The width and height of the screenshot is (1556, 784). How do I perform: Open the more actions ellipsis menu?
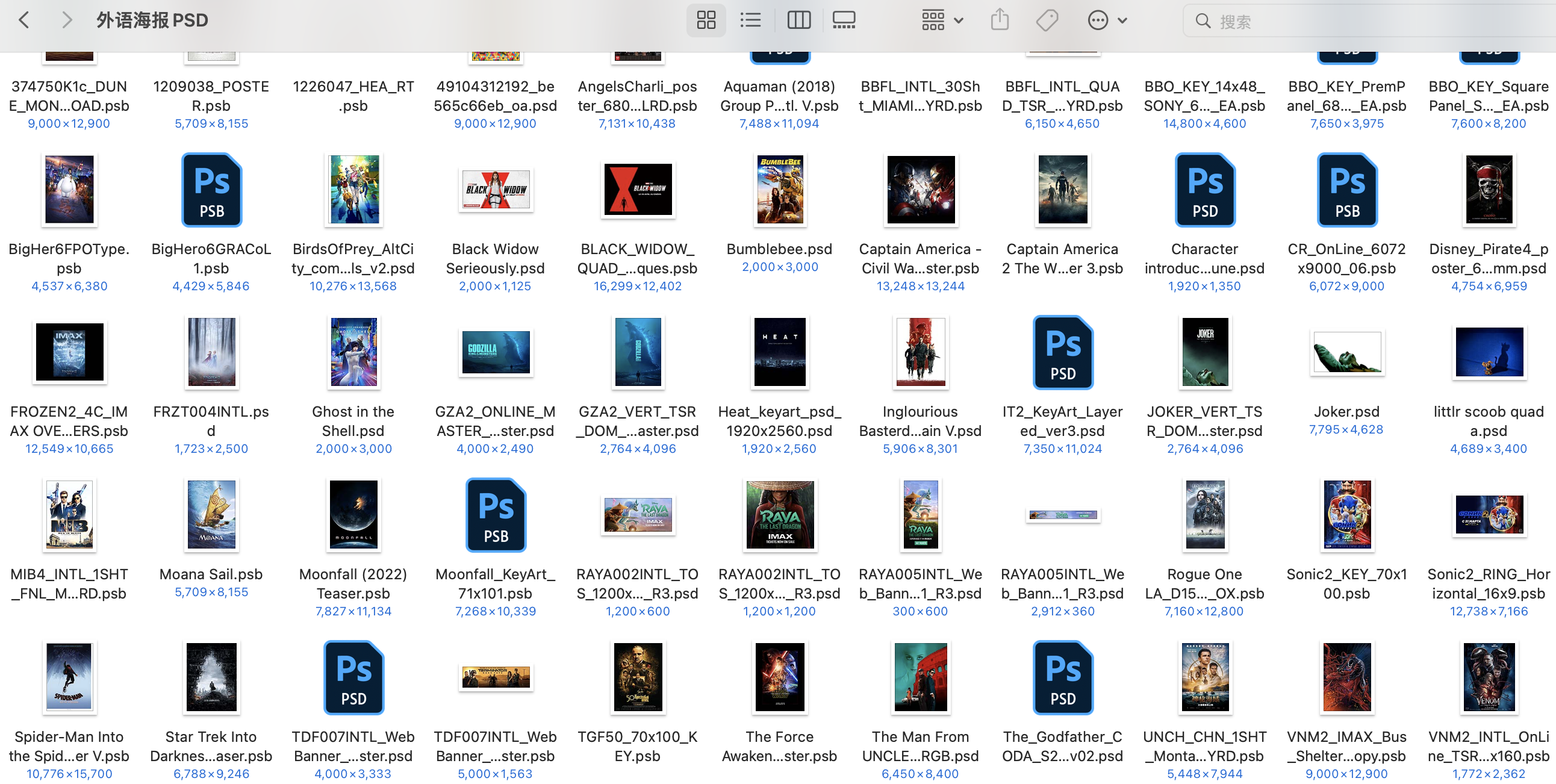[x=1098, y=20]
